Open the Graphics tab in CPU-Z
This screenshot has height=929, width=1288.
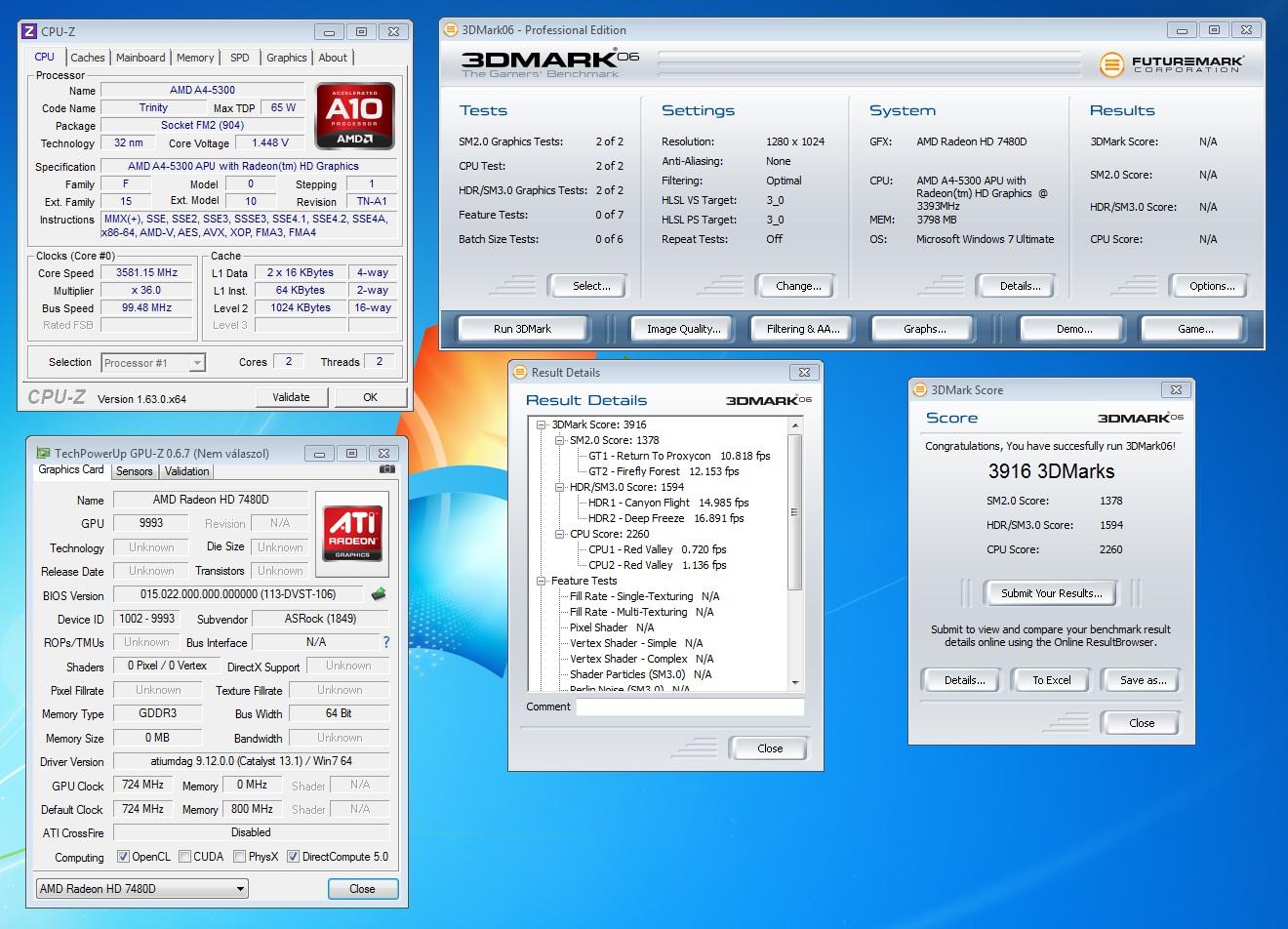click(x=287, y=58)
